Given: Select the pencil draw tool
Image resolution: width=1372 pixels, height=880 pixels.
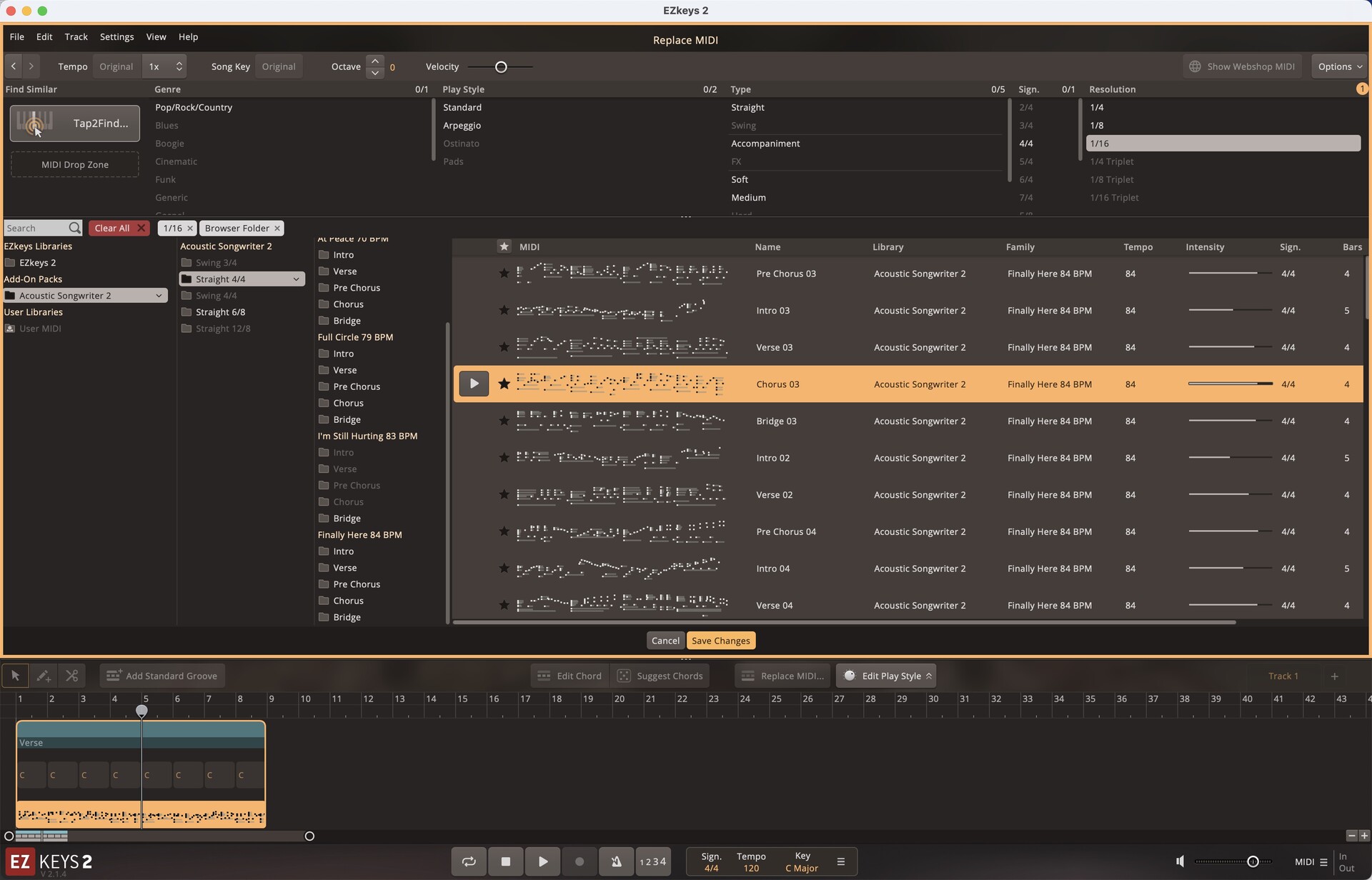Looking at the screenshot, I should point(43,676).
